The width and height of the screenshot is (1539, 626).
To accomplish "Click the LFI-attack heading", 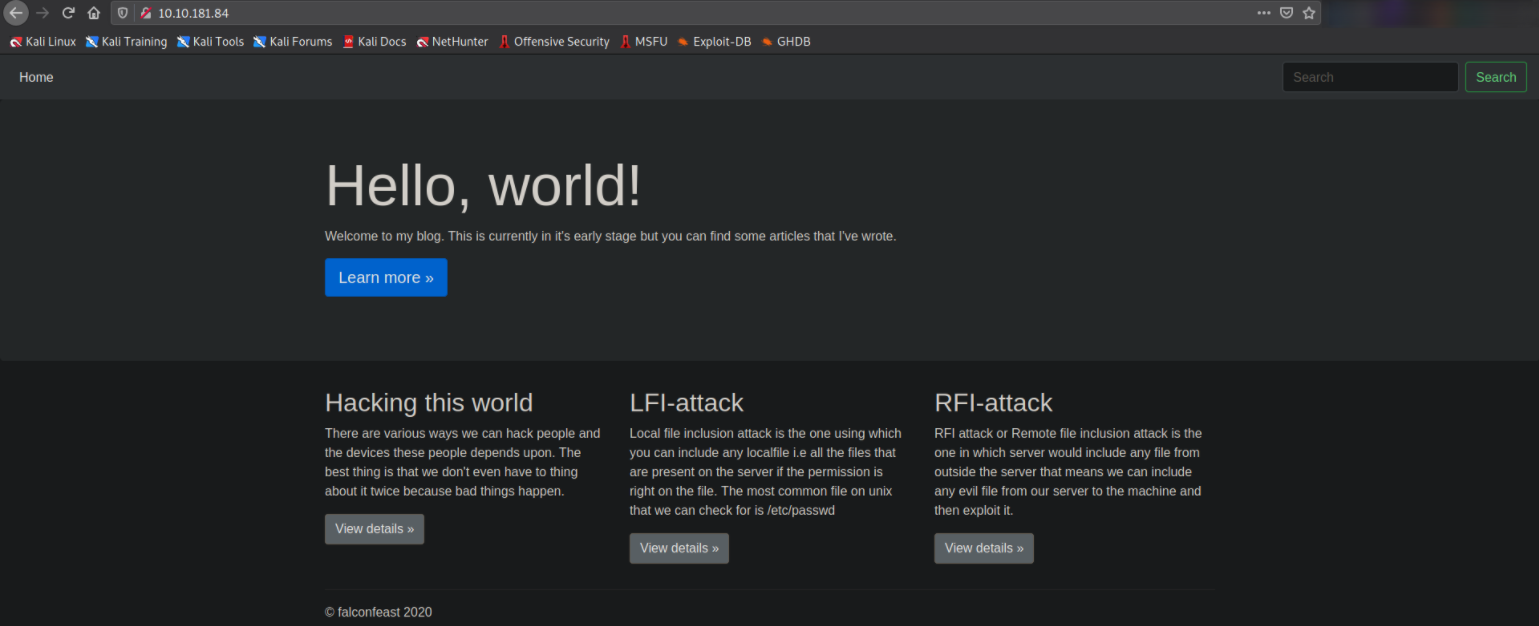I will click(x=687, y=403).
